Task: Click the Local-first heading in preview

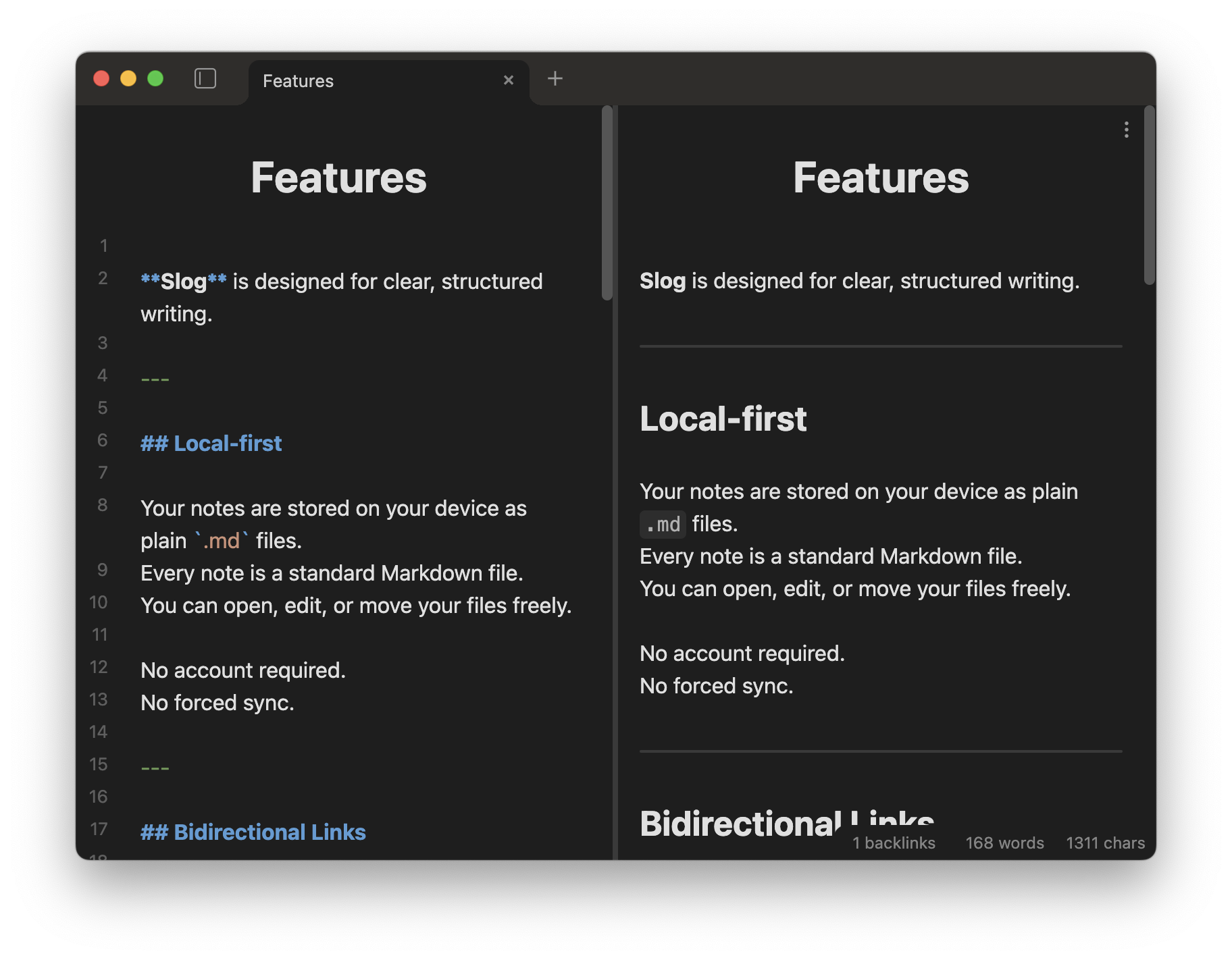Action: pyautogui.click(x=723, y=419)
